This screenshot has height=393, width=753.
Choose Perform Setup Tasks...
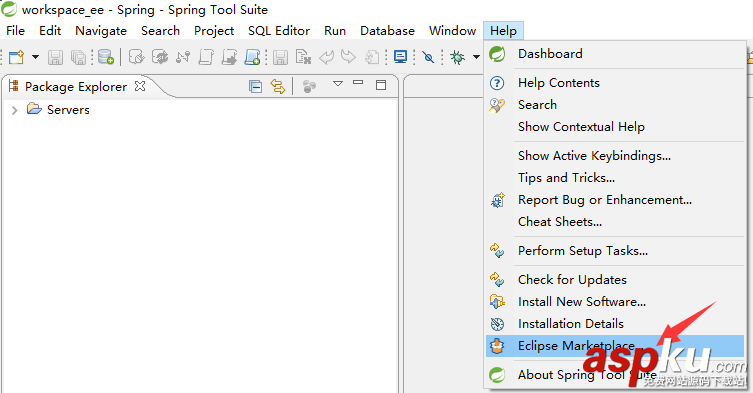tap(615, 251)
